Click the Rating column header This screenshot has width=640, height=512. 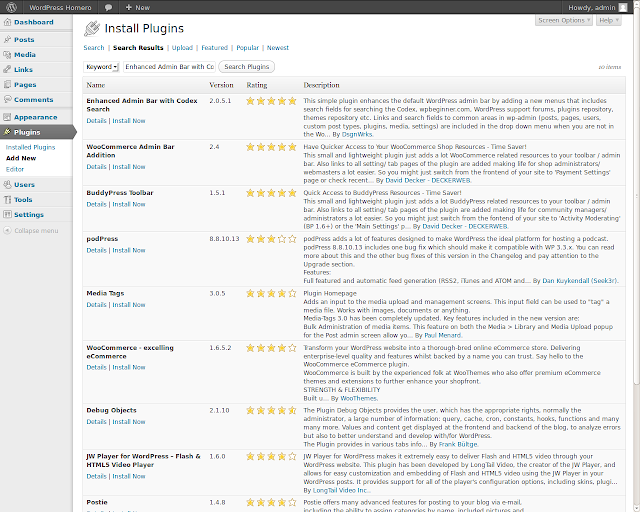[257, 85]
